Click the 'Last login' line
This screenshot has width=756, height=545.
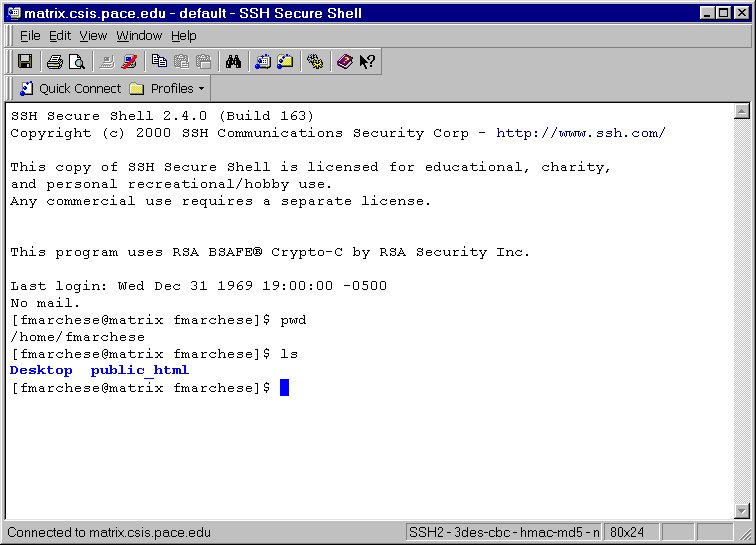(199, 286)
